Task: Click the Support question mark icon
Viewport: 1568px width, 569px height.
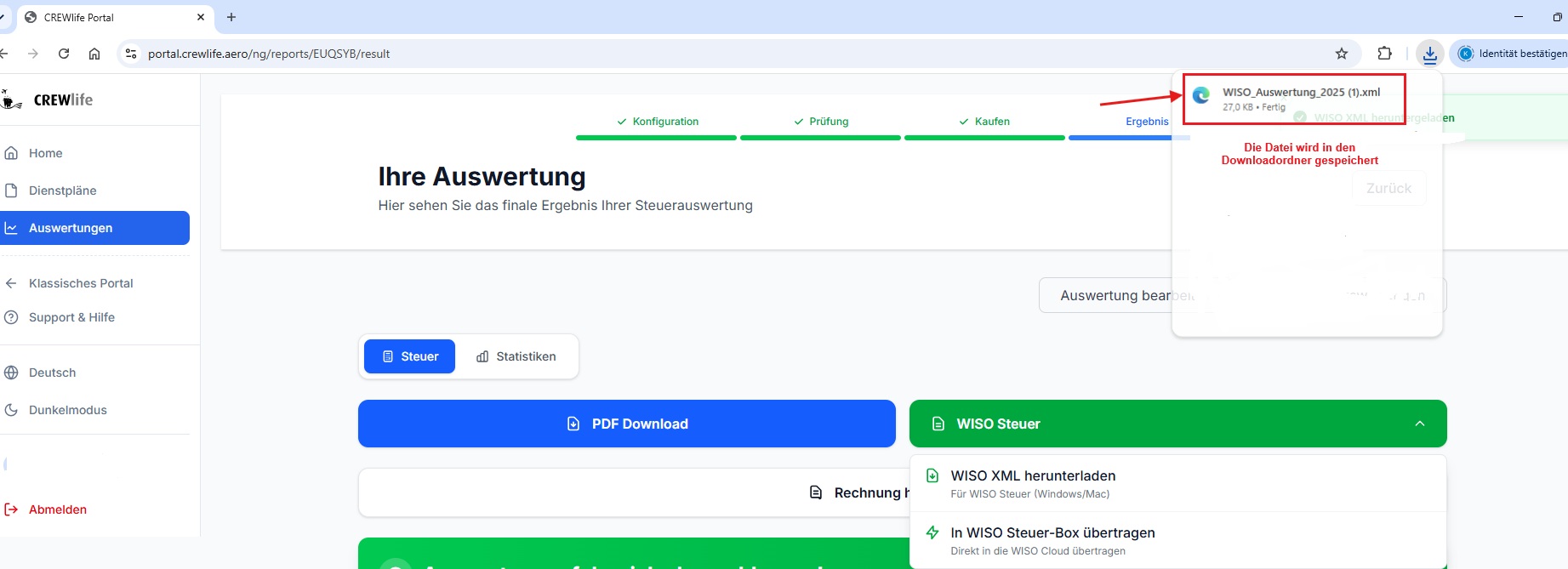Action: [x=11, y=317]
